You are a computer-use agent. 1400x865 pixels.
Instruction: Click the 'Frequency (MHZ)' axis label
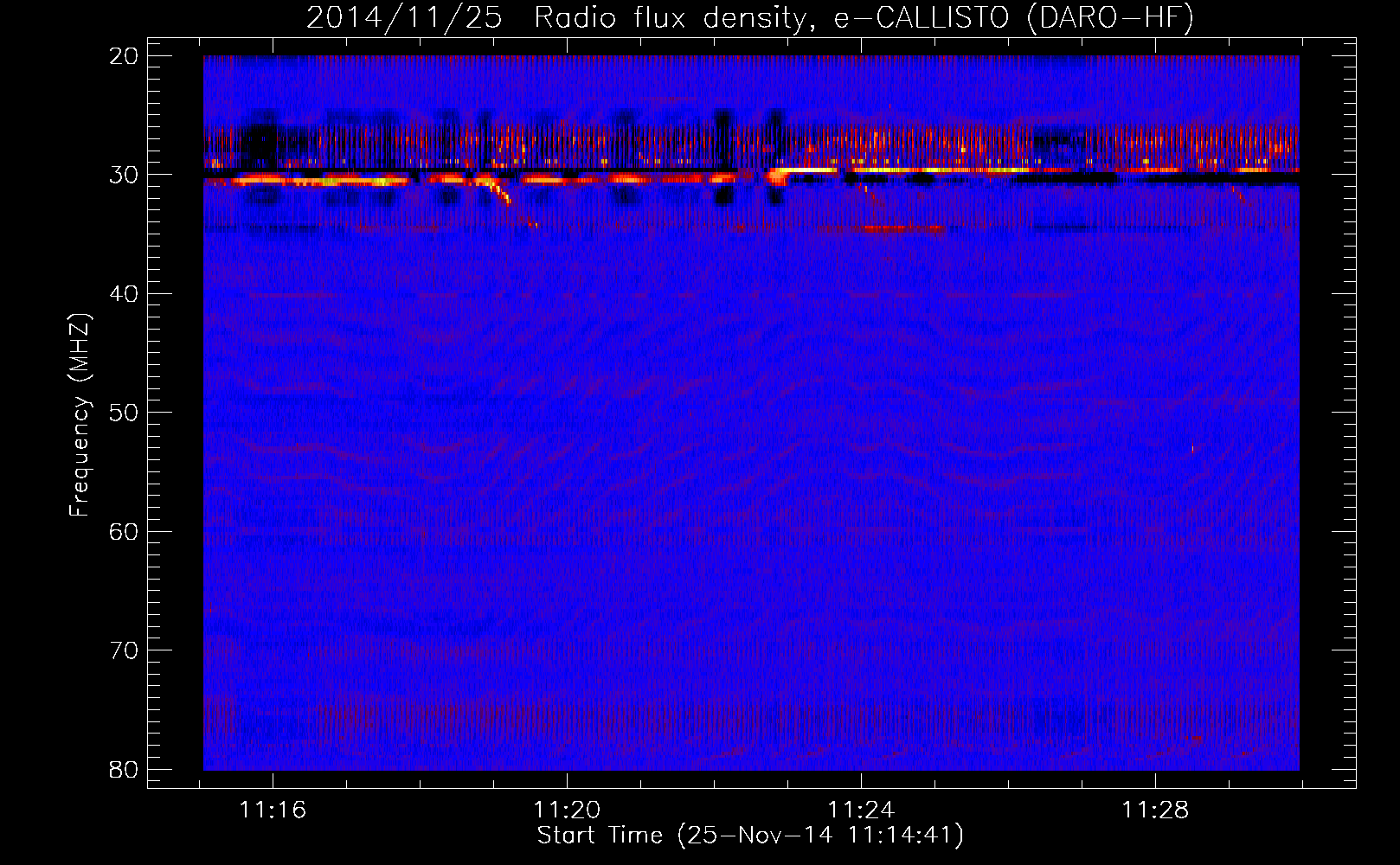click(x=80, y=415)
